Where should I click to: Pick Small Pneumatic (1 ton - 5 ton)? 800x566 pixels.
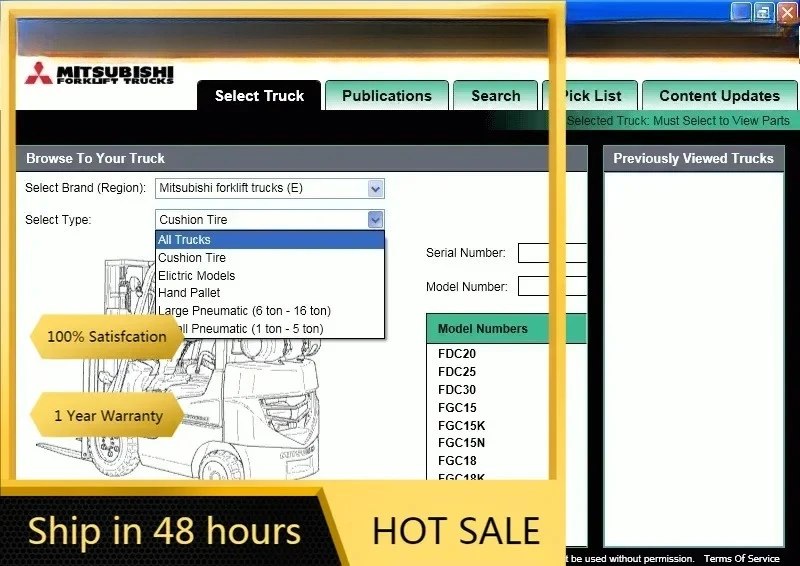point(270,328)
